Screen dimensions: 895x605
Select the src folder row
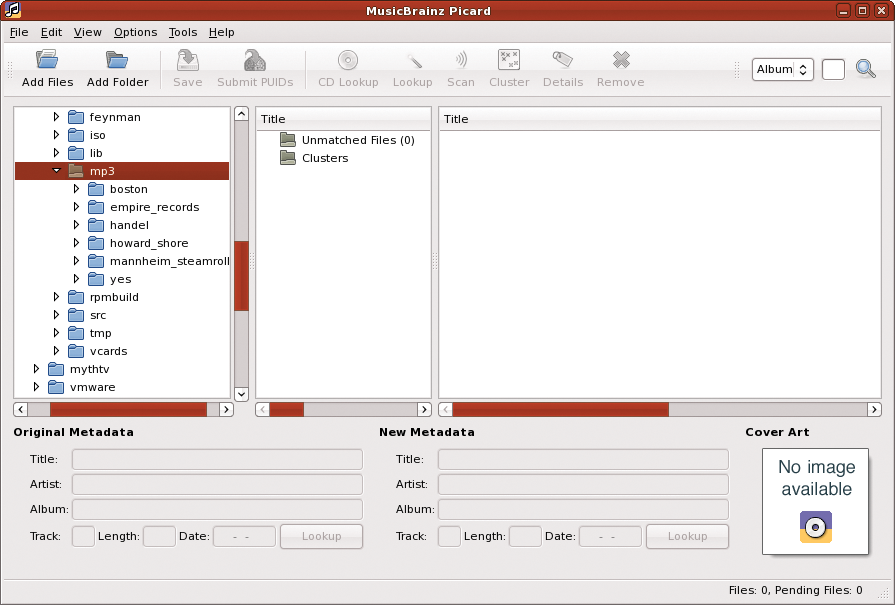point(122,315)
